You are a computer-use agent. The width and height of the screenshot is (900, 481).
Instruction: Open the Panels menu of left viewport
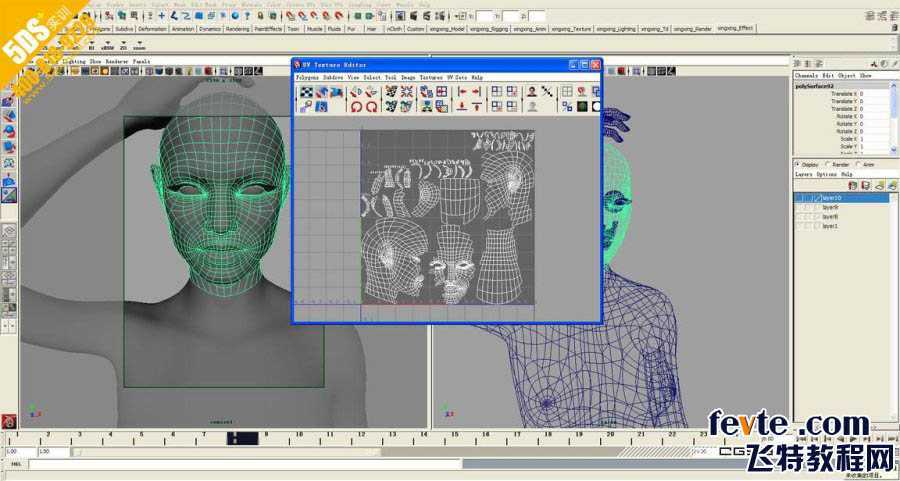[x=141, y=61]
